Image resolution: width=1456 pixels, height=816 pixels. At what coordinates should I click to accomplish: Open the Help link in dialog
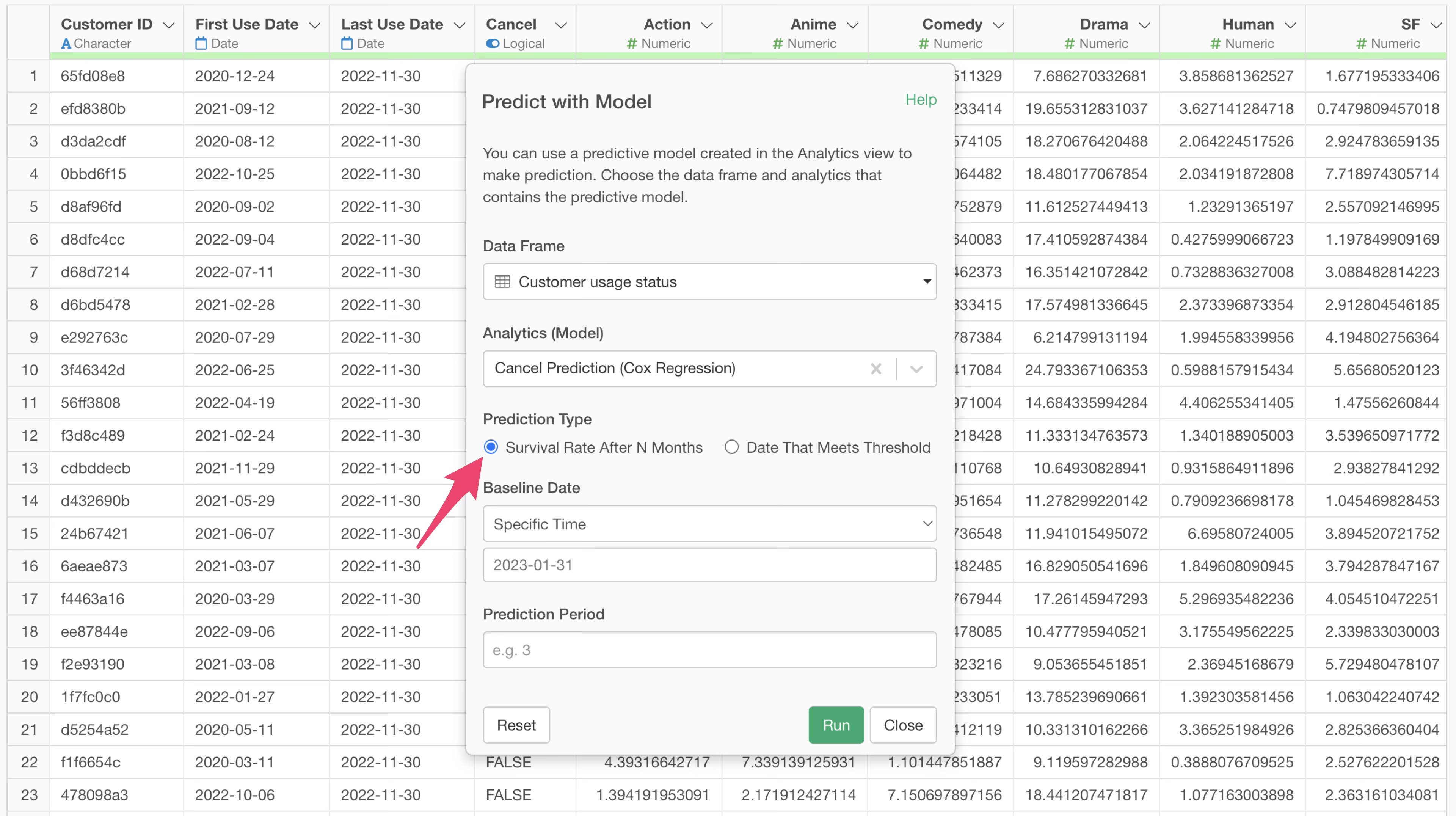pos(921,99)
